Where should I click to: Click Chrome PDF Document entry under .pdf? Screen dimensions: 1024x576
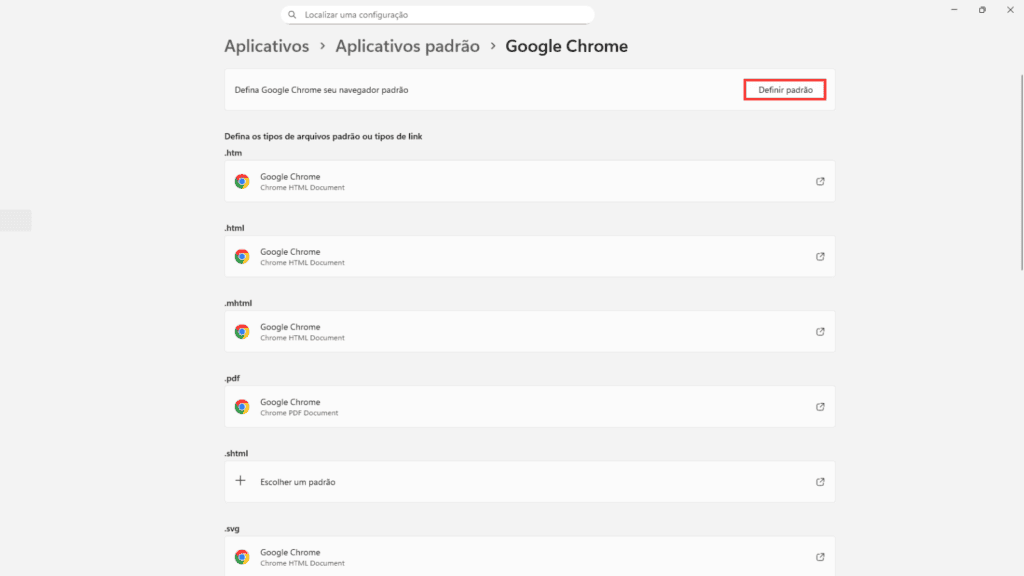pos(530,406)
